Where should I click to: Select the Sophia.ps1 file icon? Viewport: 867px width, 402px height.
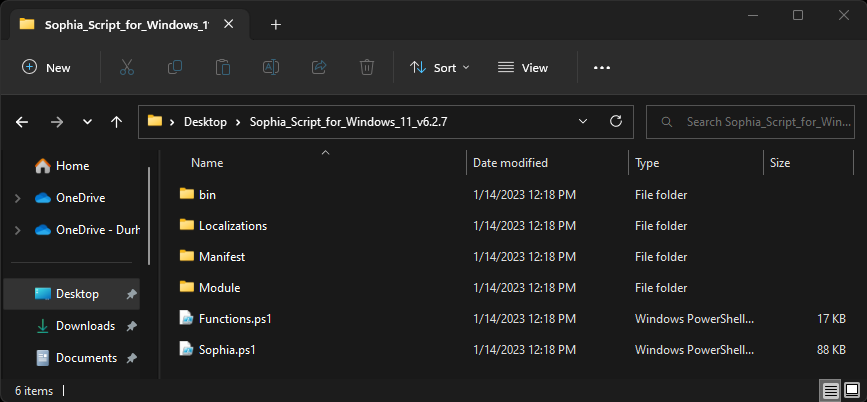point(187,349)
